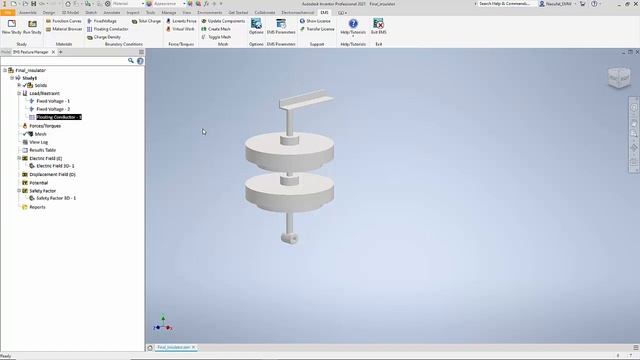Switch to the 3D Model ribbon tab

(70, 13)
